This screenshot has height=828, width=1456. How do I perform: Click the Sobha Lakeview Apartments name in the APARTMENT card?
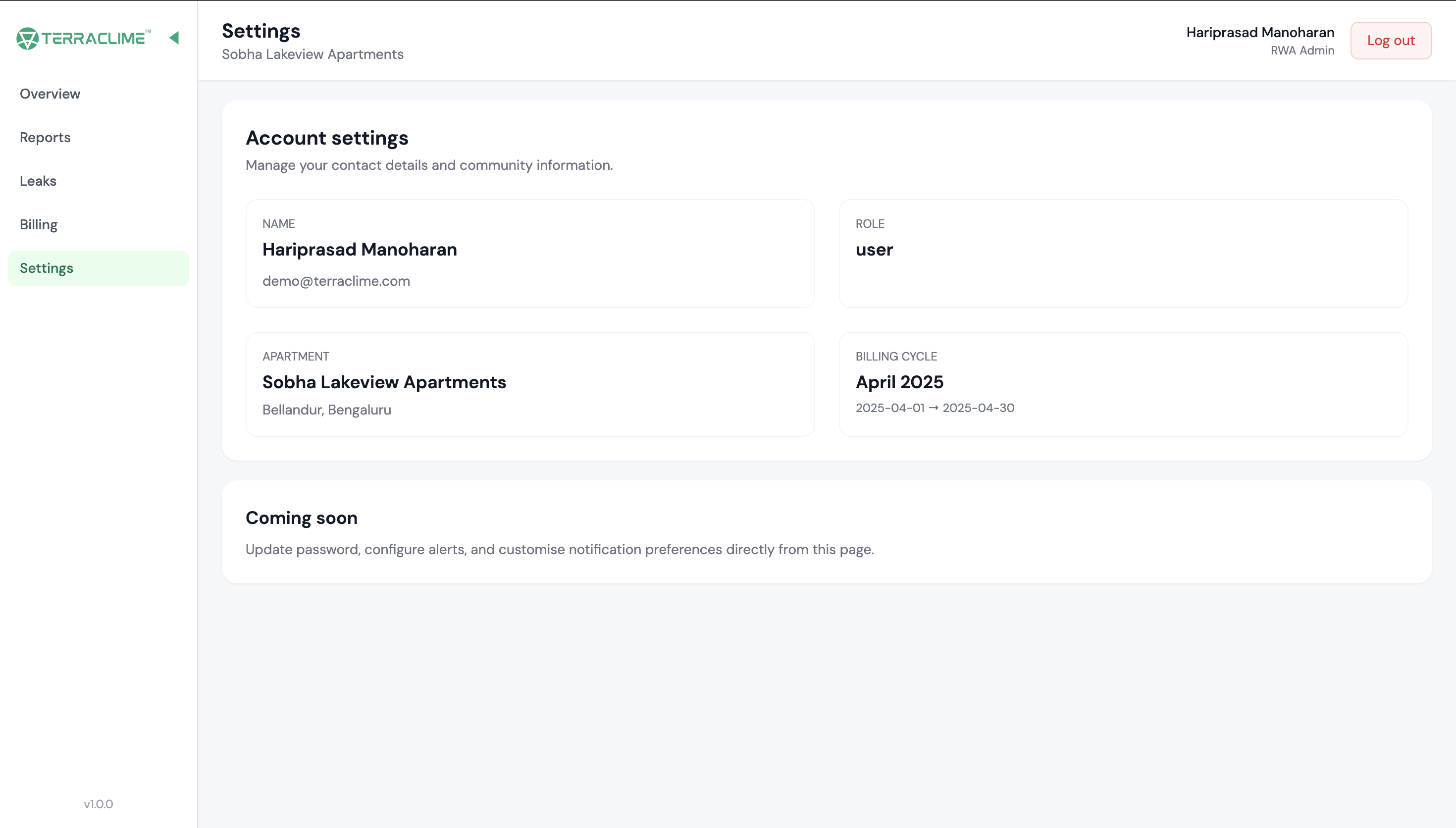(384, 382)
